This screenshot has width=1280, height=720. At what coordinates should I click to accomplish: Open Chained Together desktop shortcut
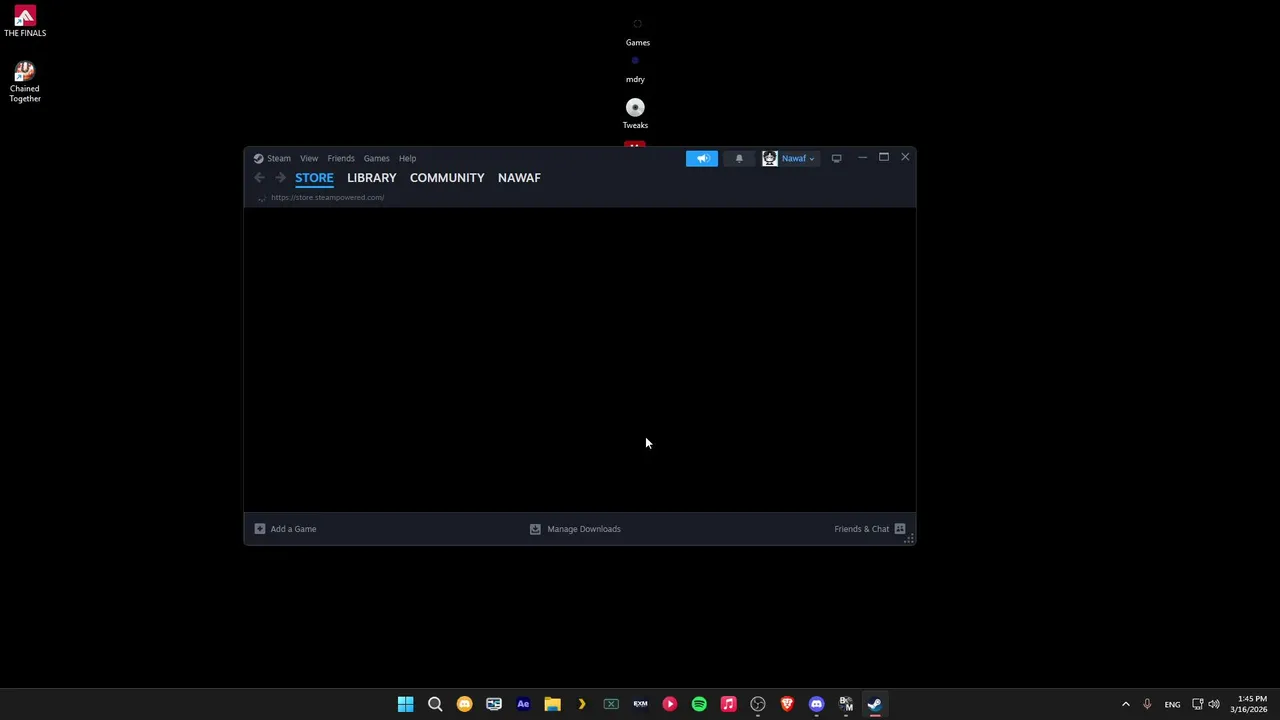tap(25, 81)
